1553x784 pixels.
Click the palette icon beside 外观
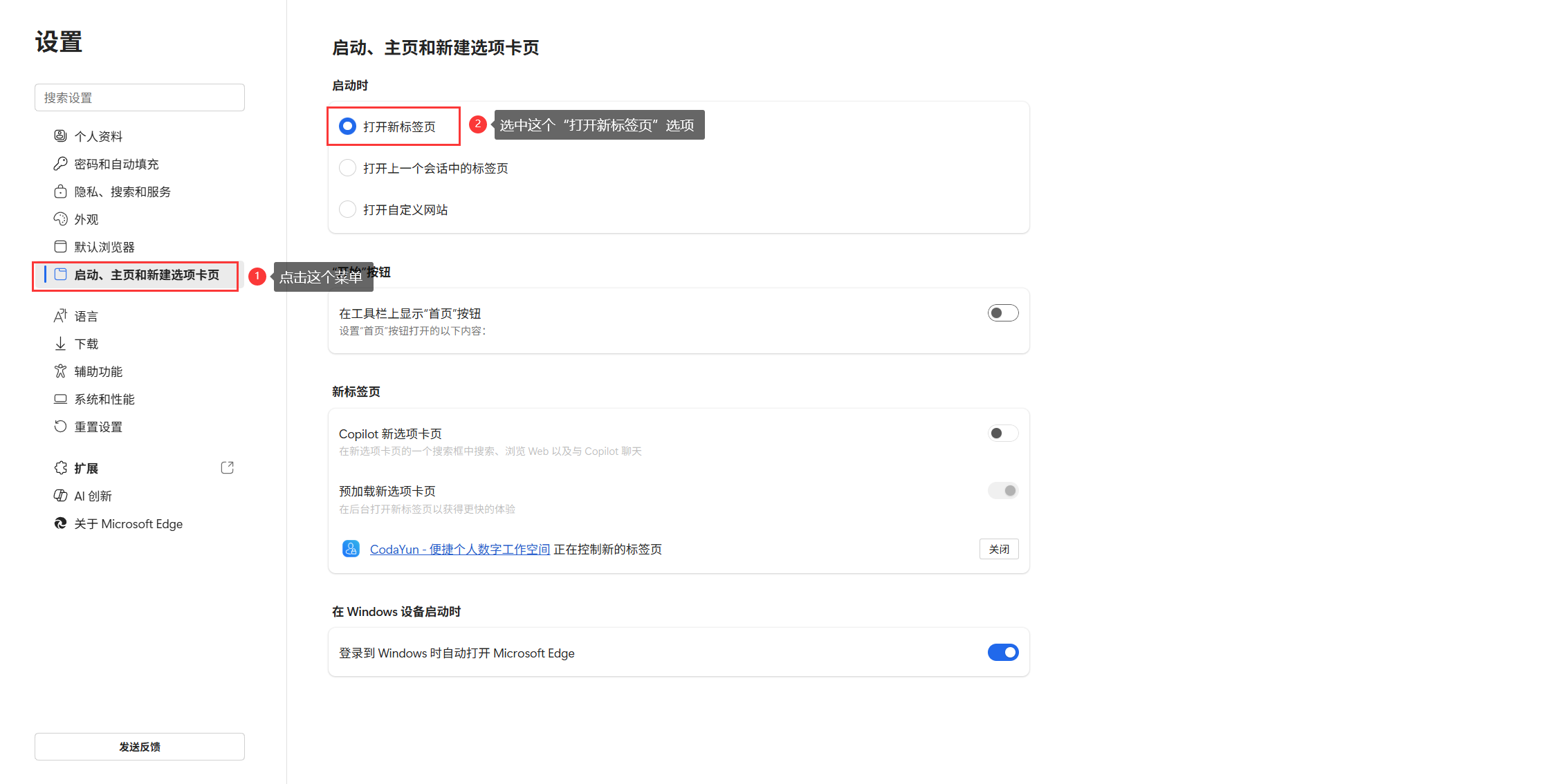(60, 219)
